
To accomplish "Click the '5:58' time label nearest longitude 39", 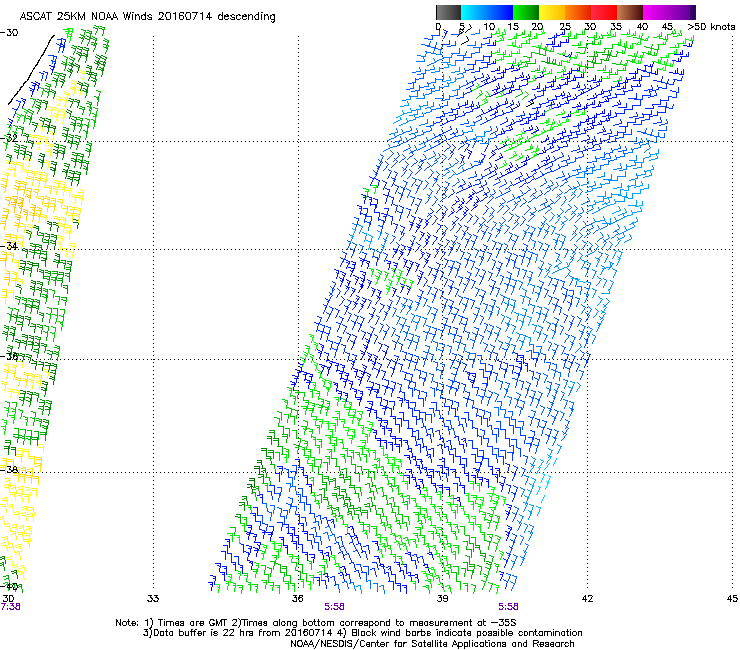I will pos(508,607).
